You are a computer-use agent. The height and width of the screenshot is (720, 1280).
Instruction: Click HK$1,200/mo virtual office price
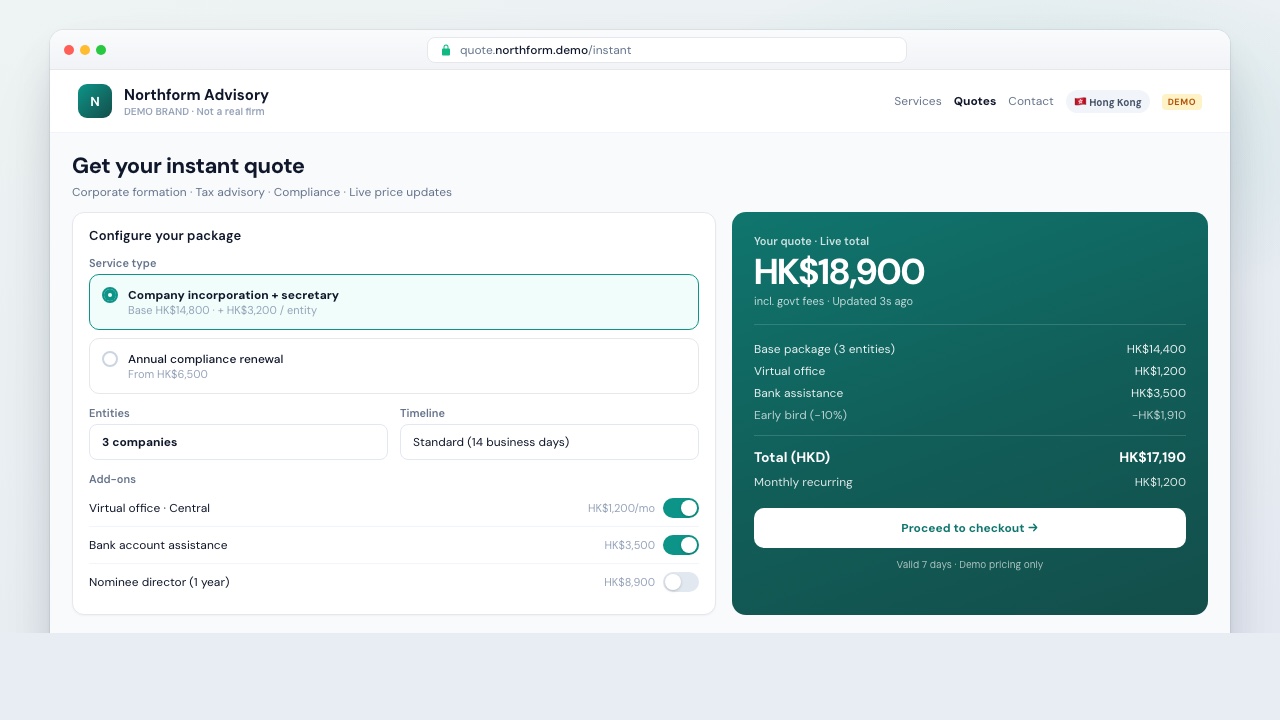[x=621, y=508]
